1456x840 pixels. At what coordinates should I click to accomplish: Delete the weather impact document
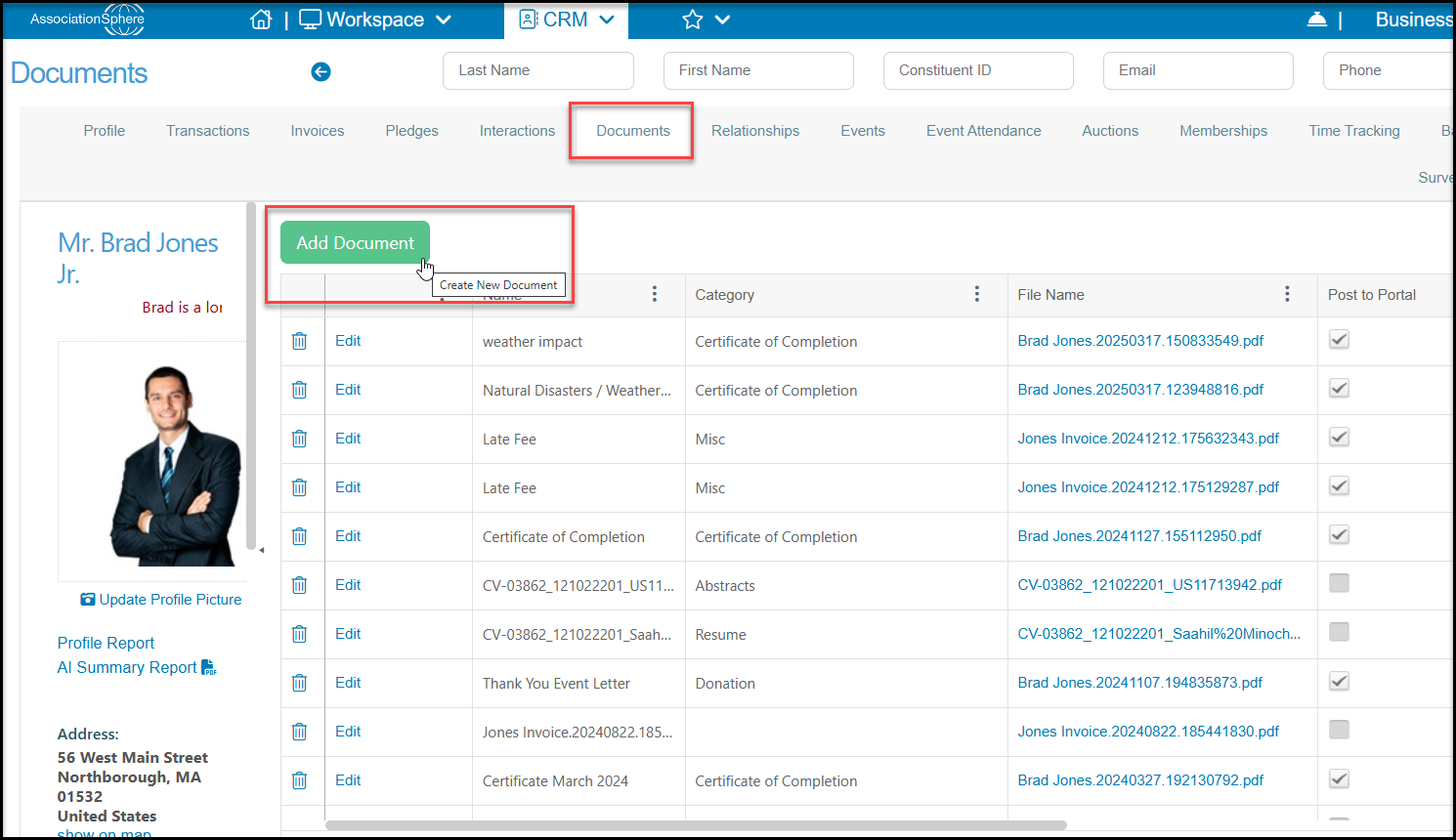[300, 341]
